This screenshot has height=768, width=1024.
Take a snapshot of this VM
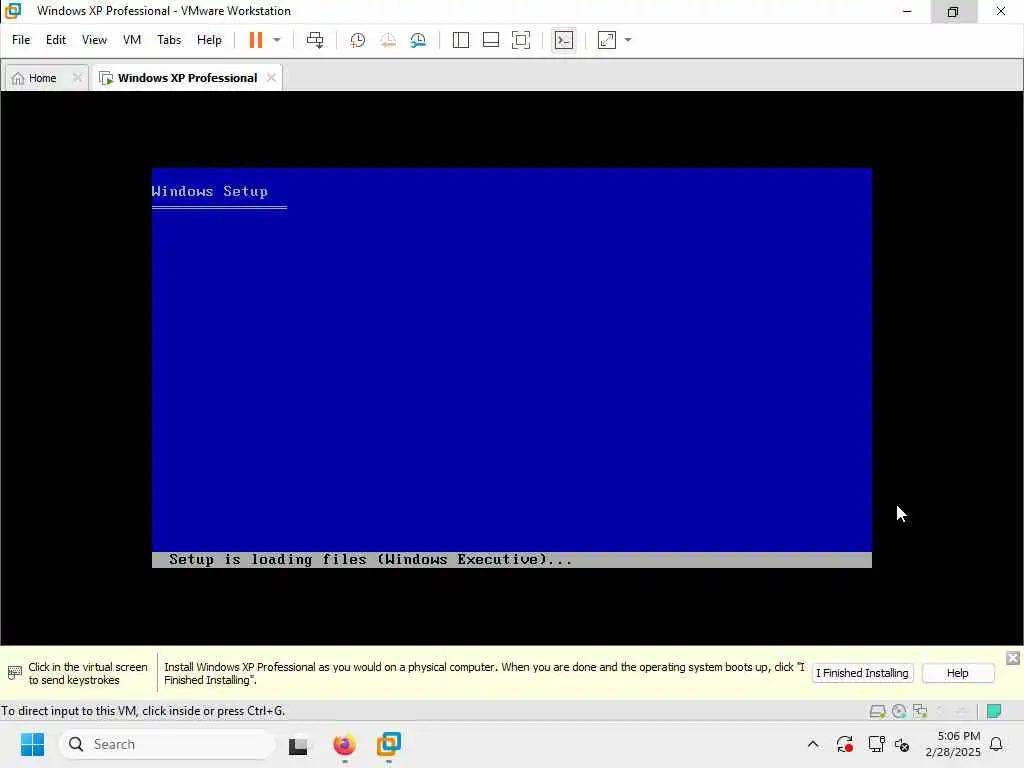[357, 40]
